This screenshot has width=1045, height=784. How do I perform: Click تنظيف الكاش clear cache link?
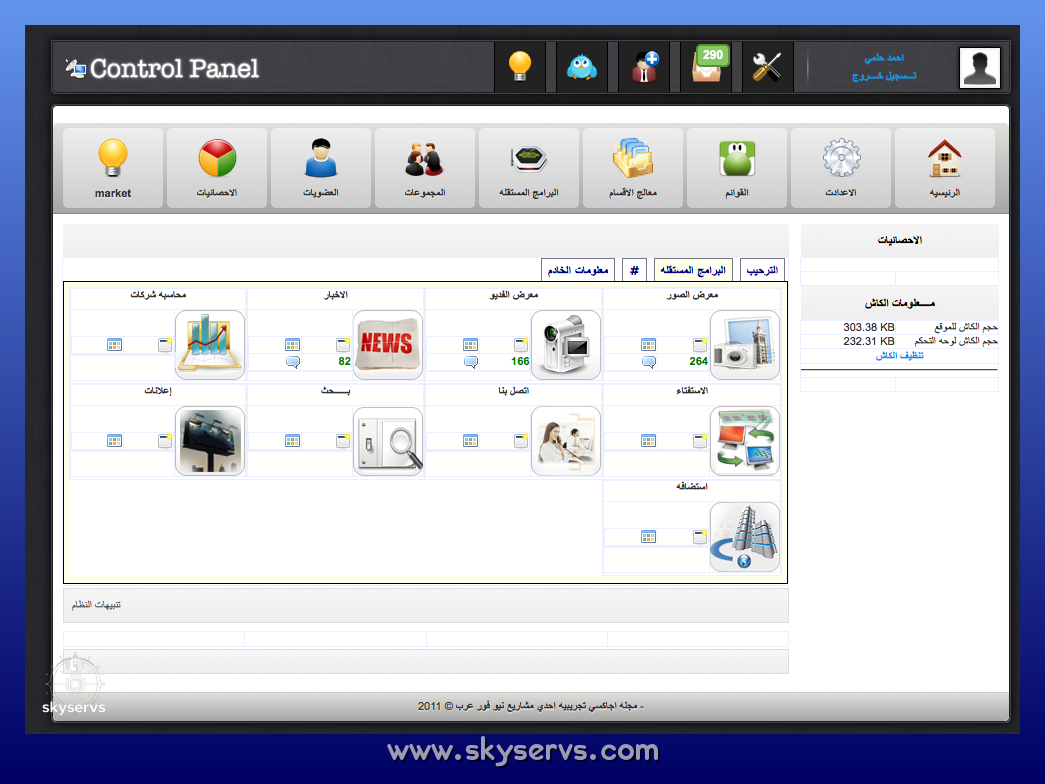pyautogui.click(x=899, y=355)
